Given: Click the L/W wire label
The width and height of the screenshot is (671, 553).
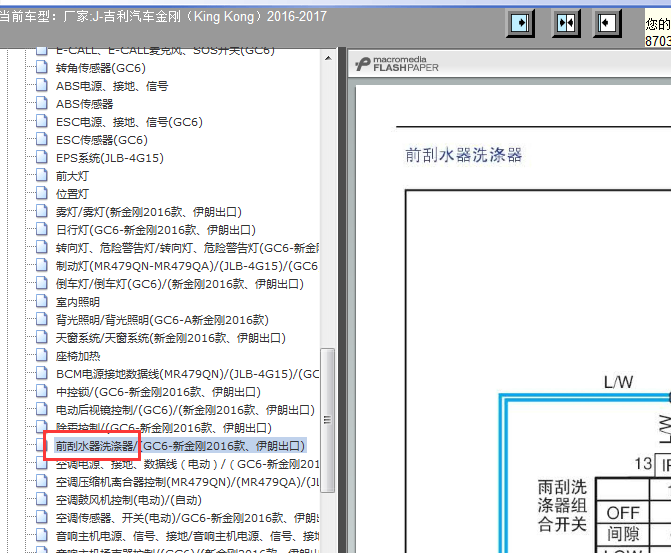Looking at the screenshot, I should 618,382.
